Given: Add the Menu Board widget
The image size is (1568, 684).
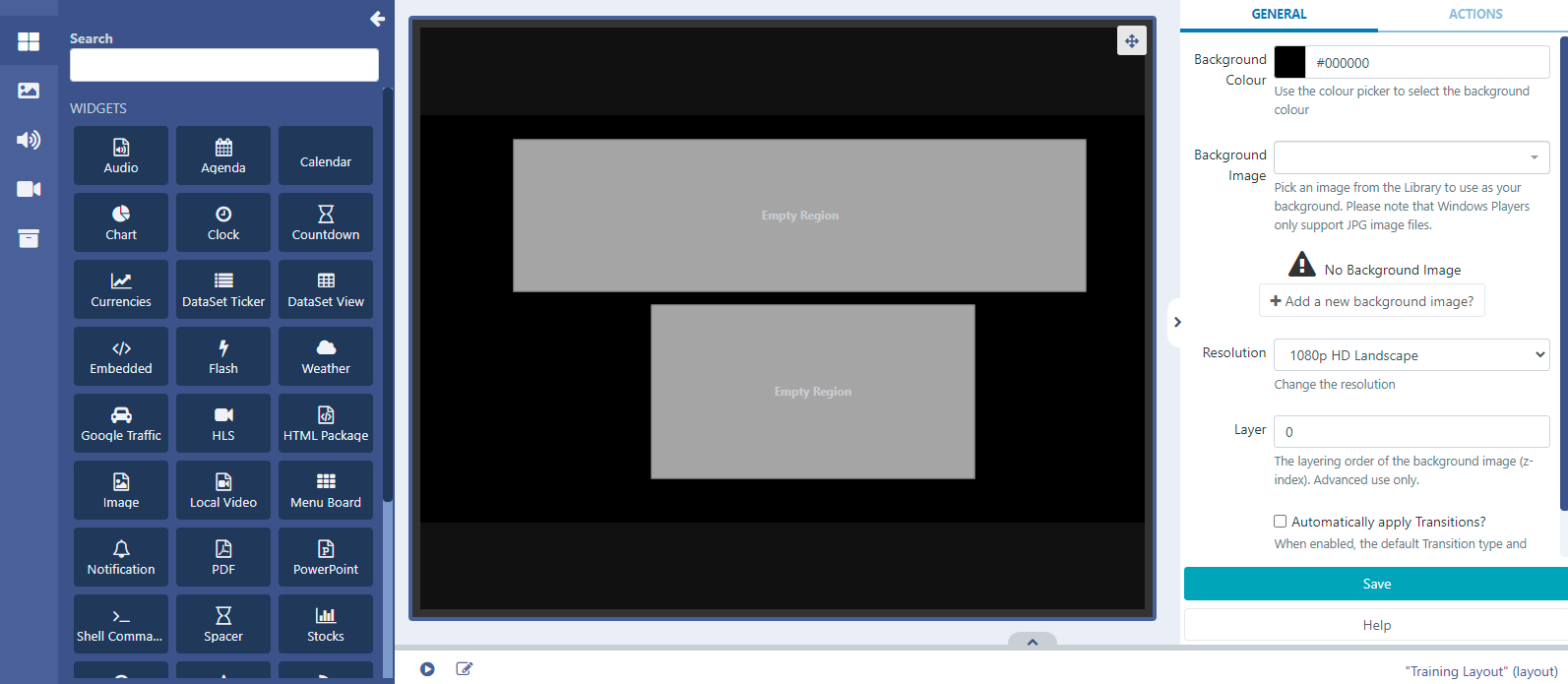Looking at the screenshot, I should point(326,490).
